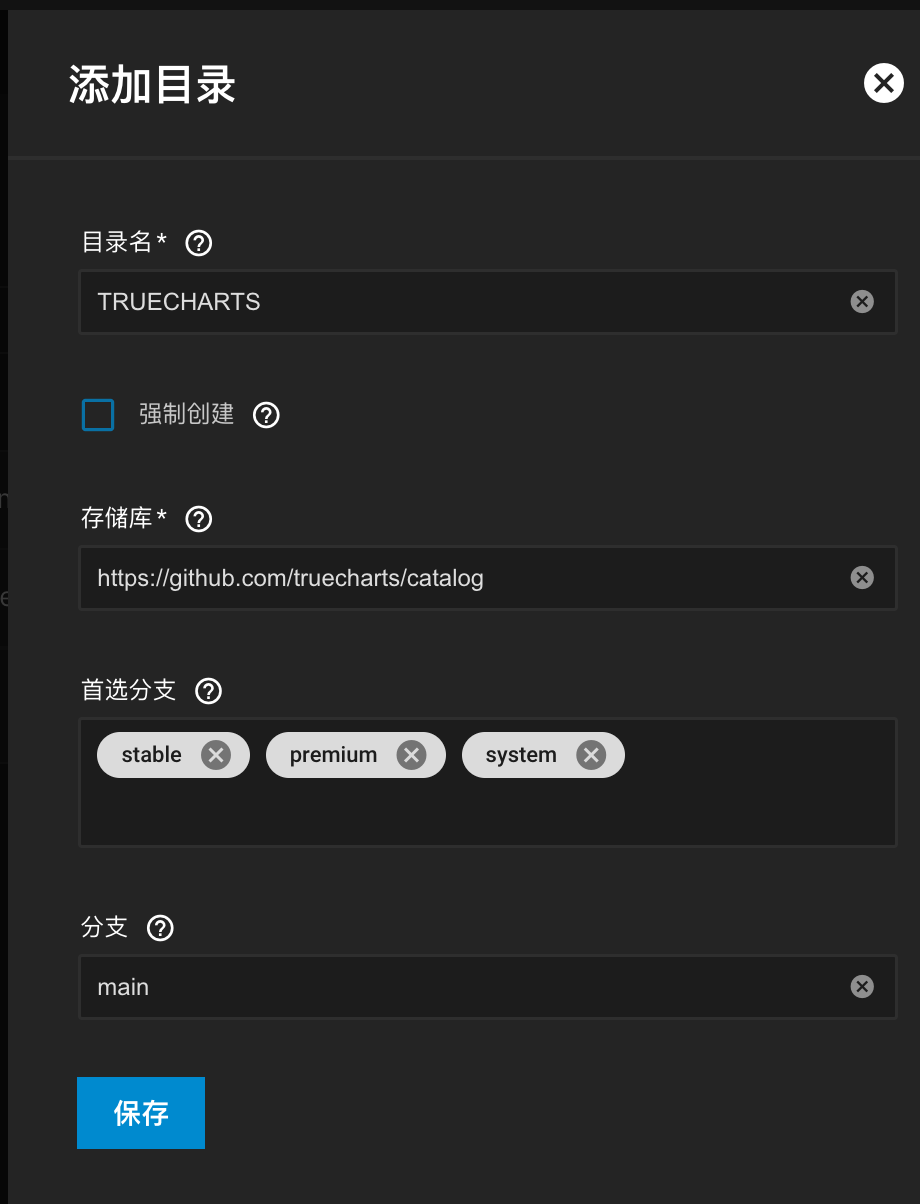Clear the TRUECHARTS catalog name
Screen dimensions: 920x1204
coord(862,301)
